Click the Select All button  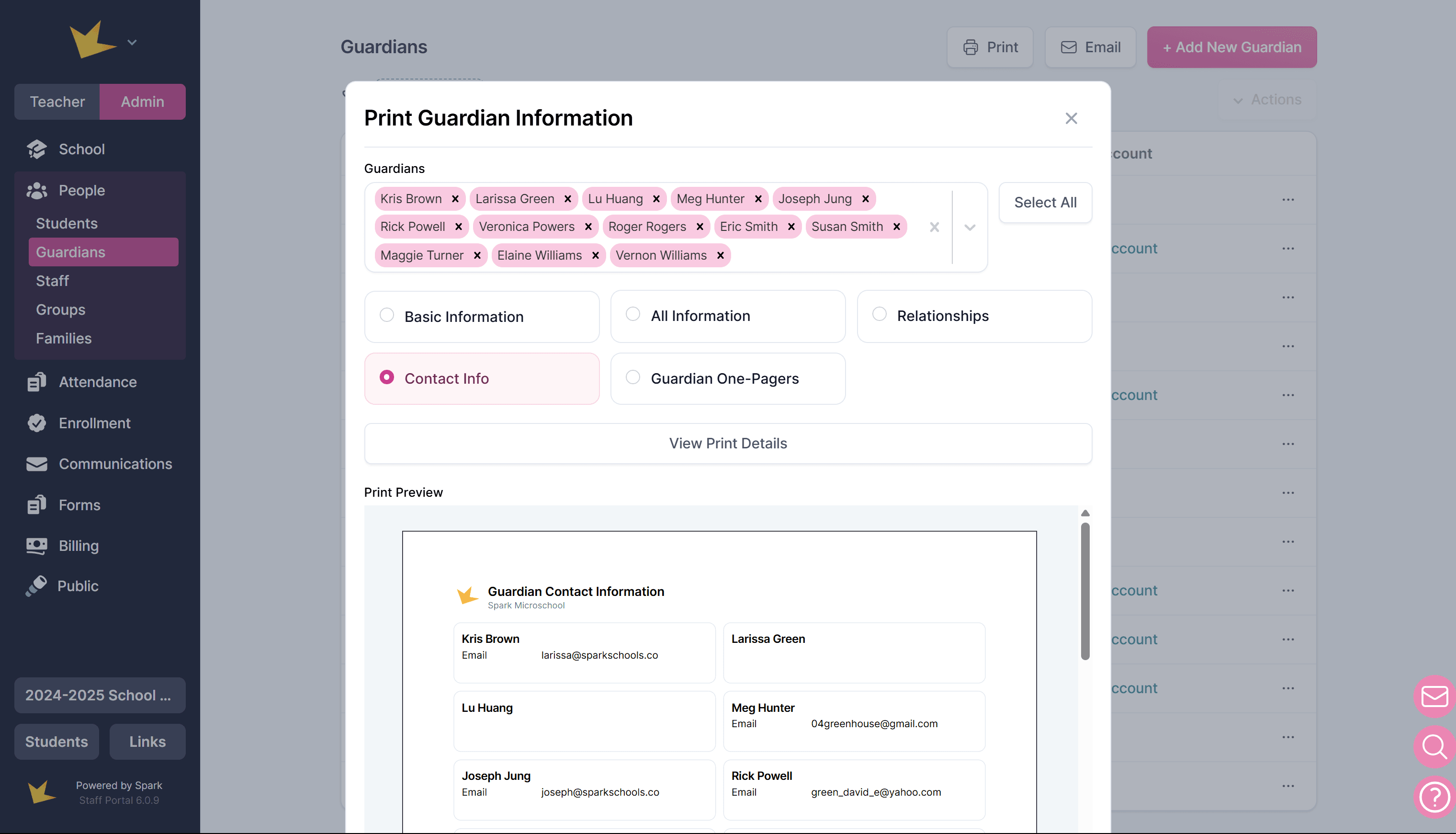(1045, 202)
